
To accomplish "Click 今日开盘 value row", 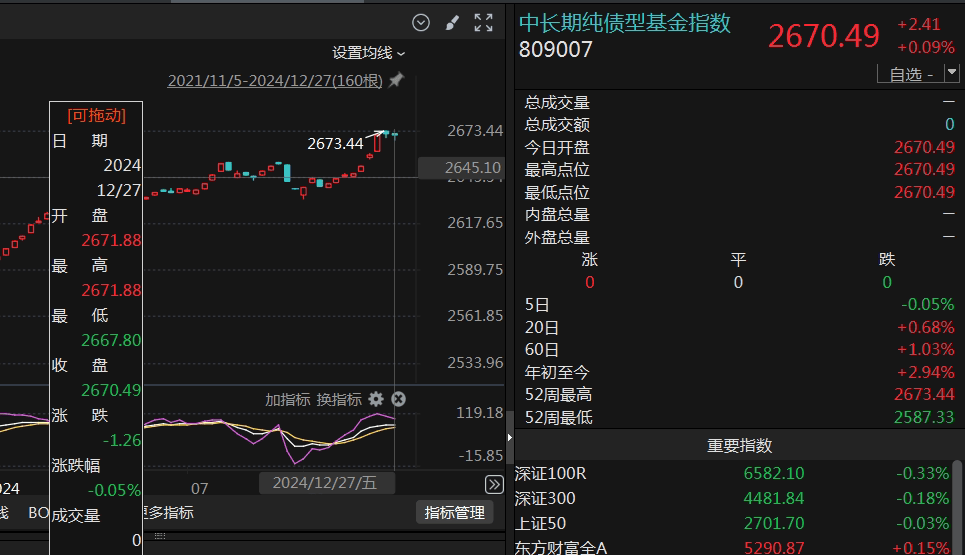I will [x=739, y=148].
